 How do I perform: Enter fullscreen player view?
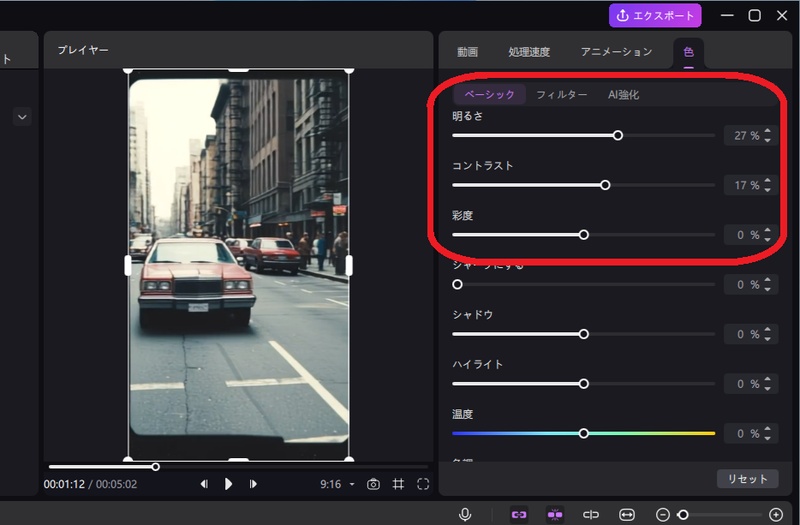(x=423, y=484)
